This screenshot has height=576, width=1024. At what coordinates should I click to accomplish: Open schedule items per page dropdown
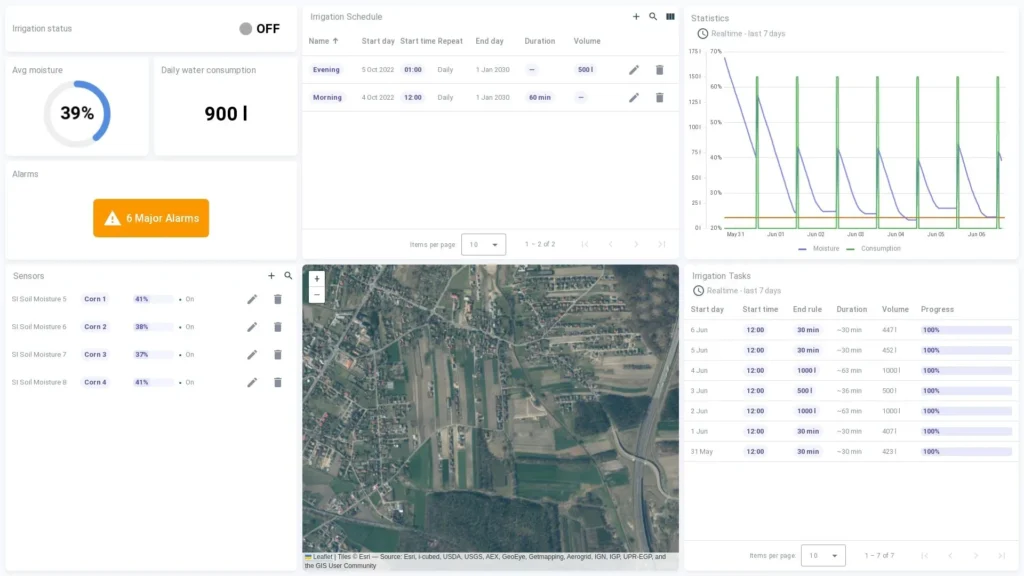pyautogui.click(x=483, y=244)
